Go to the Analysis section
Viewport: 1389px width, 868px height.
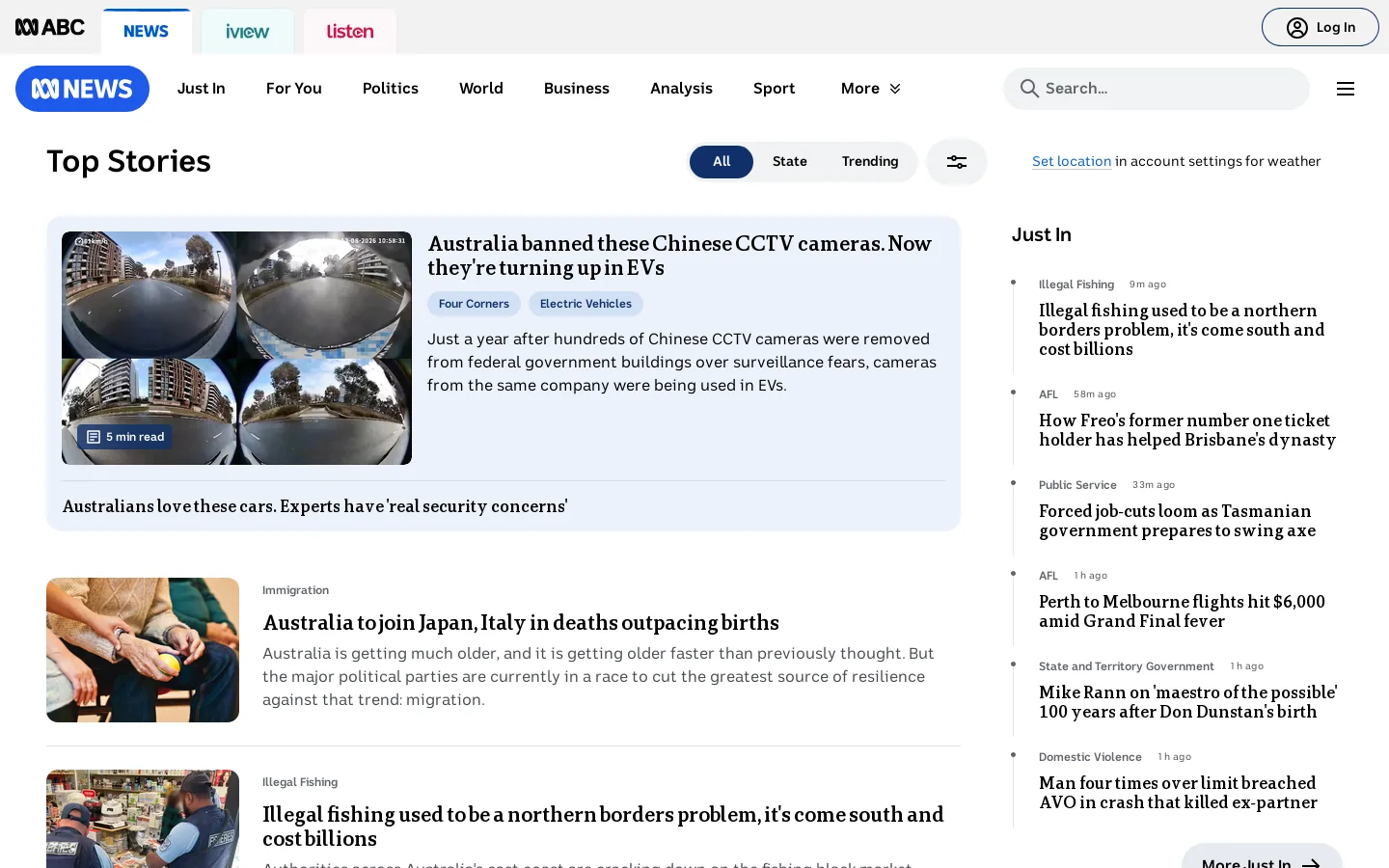point(681,89)
